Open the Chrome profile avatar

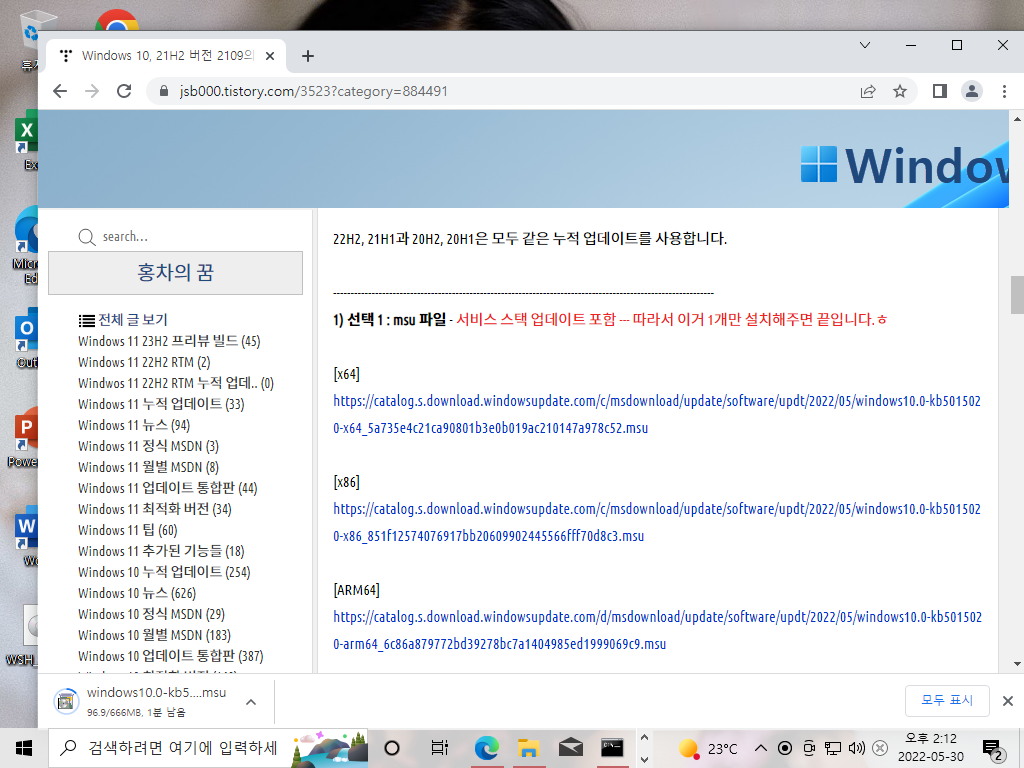tap(972, 91)
